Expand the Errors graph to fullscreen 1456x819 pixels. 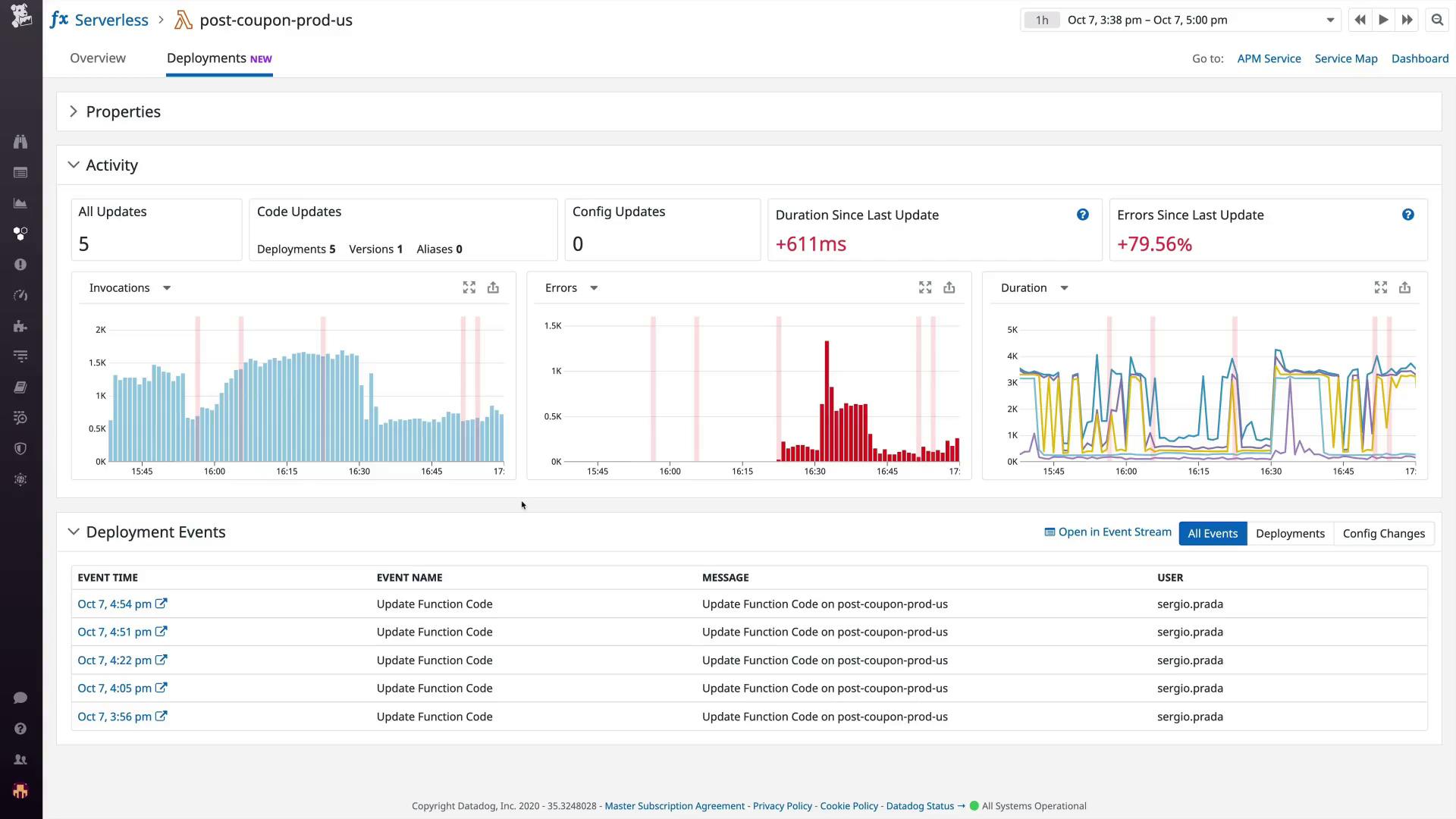pos(925,287)
